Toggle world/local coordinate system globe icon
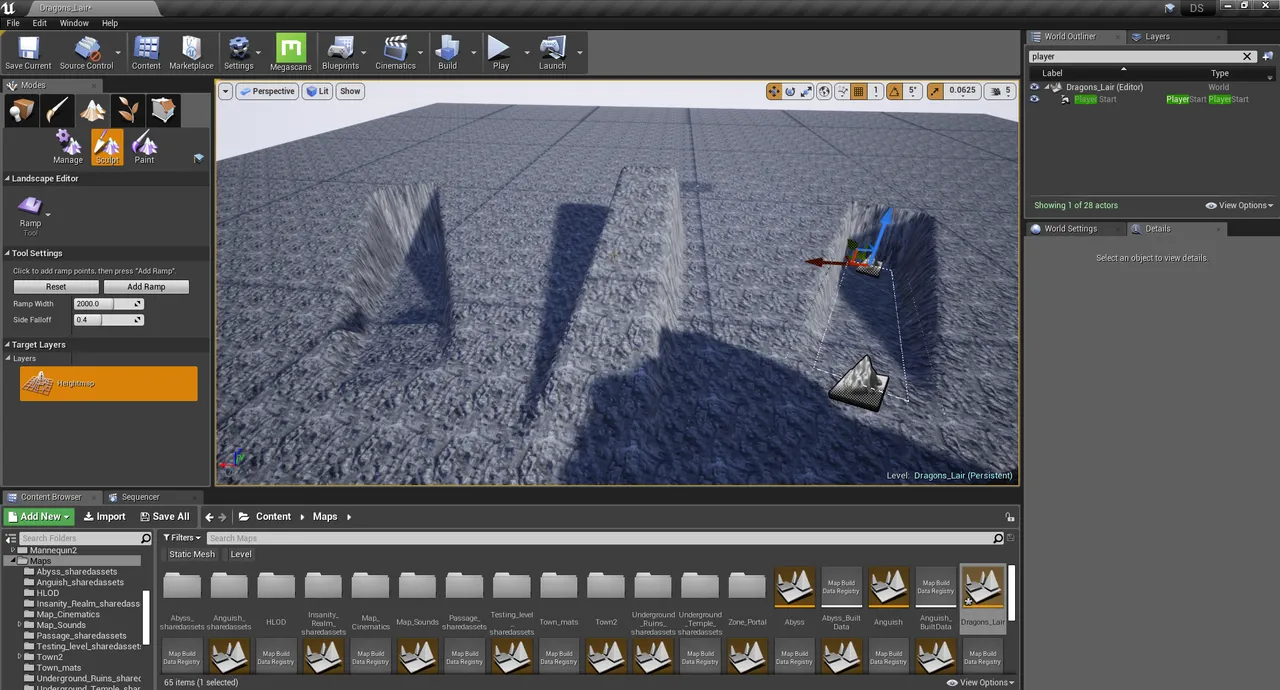This screenshot has height=690, width=1280. (824, 91)
